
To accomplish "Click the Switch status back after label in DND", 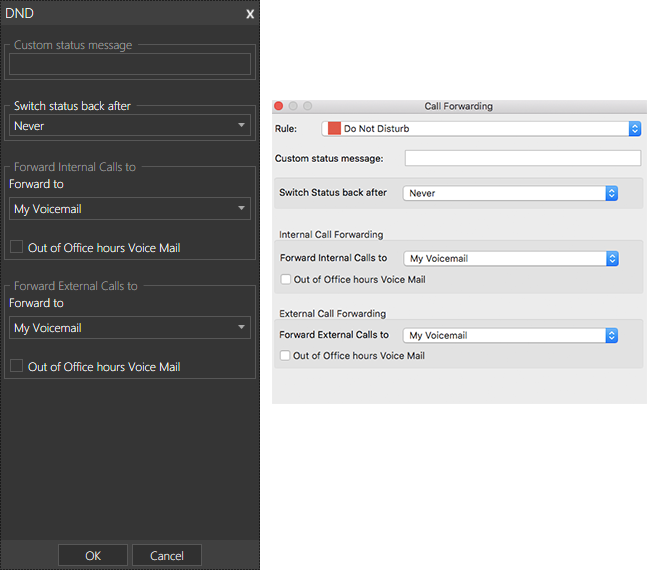I will tap(72, 106).
